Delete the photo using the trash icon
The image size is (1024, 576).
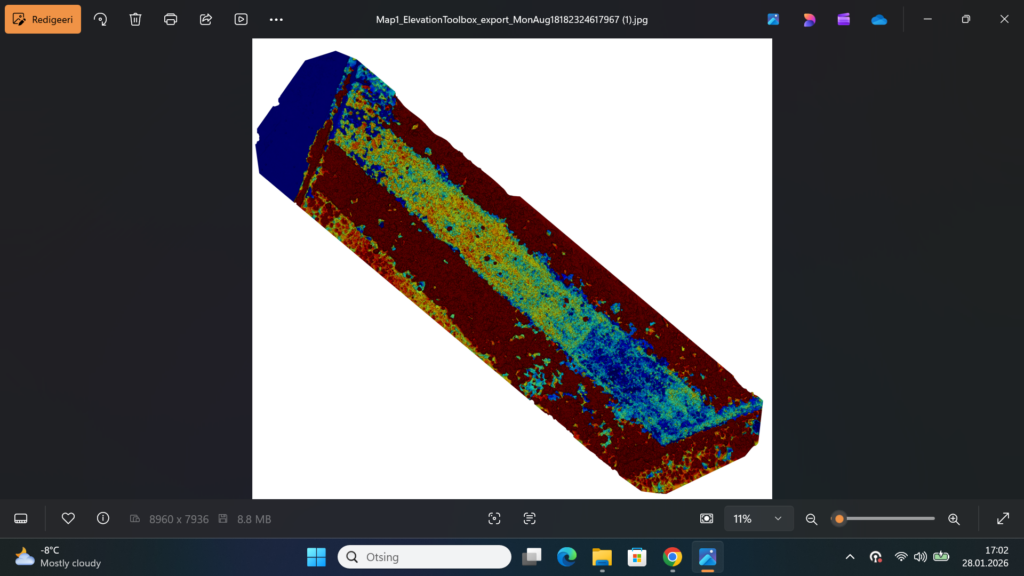tap(135, 19)
